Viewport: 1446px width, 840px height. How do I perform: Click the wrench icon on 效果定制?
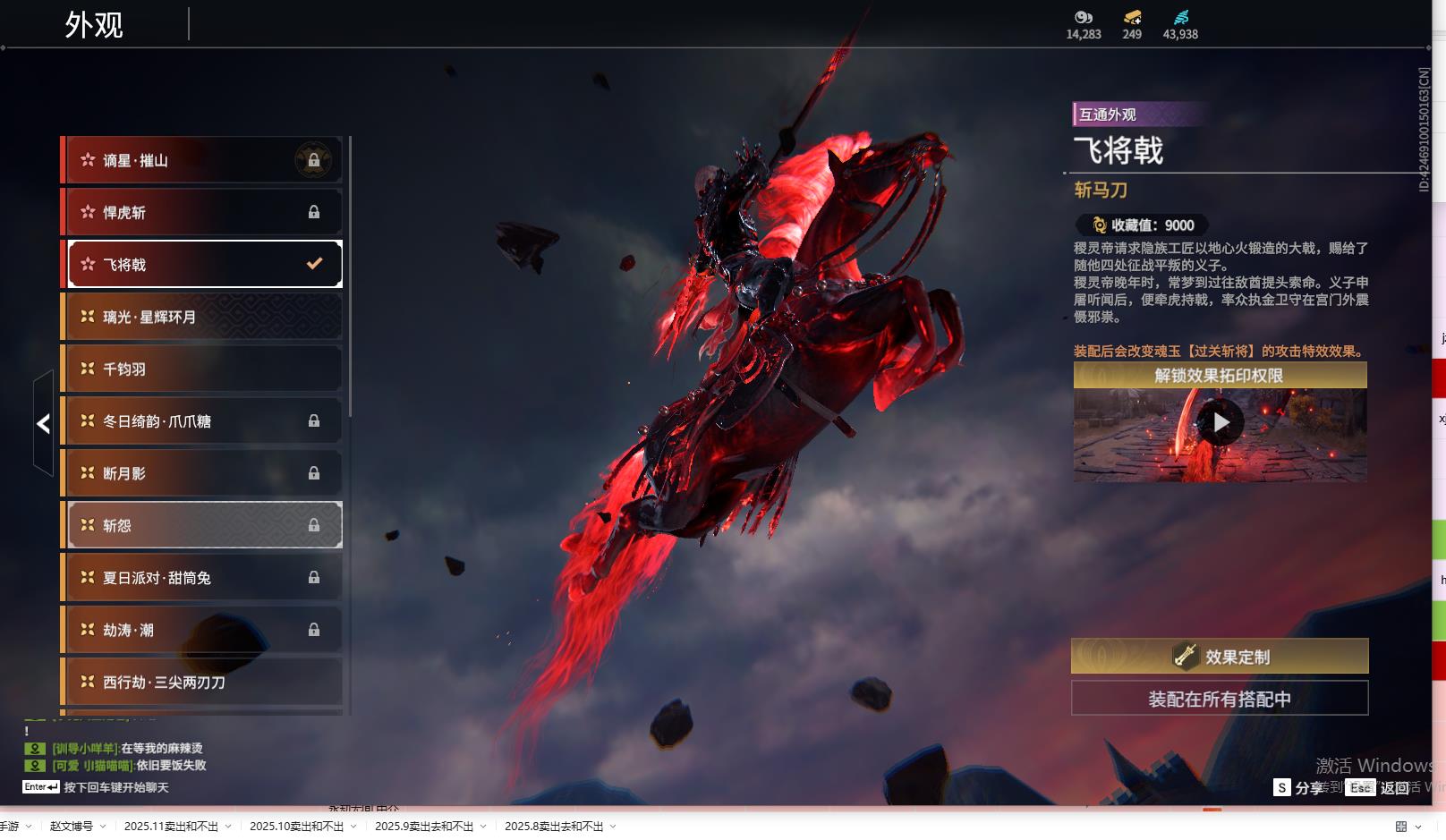tap(1186, 656)
